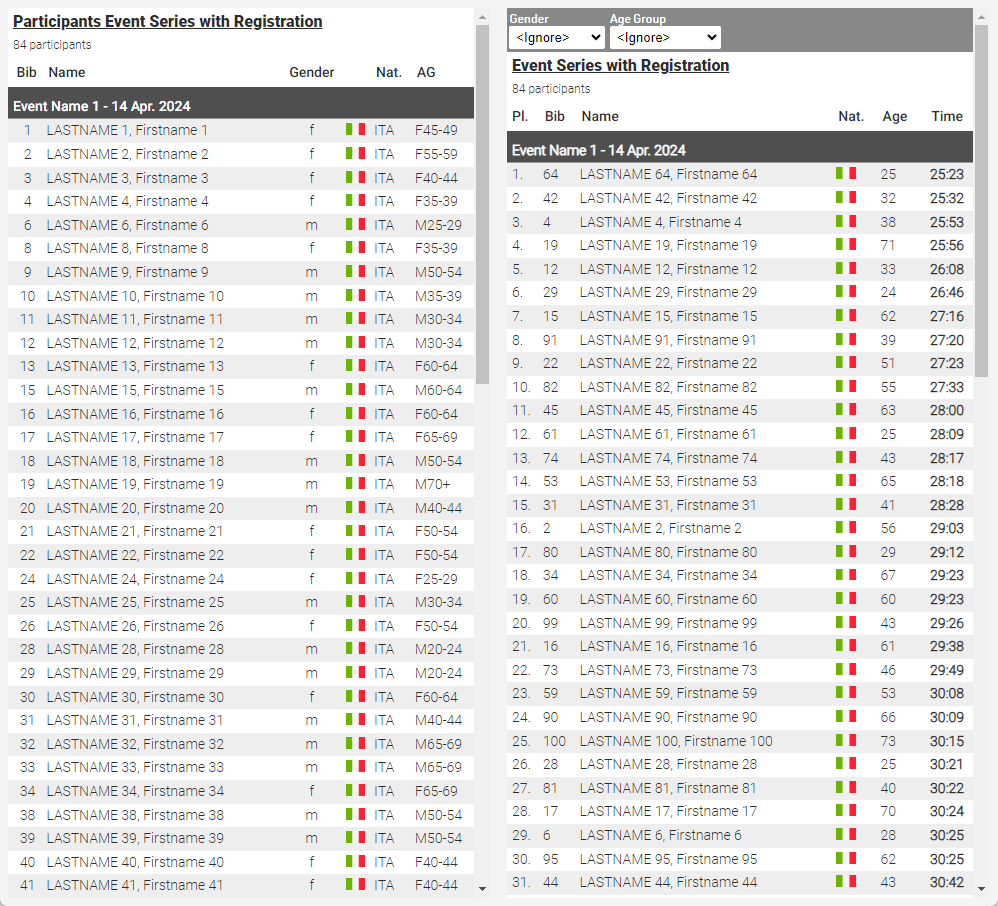The height and width of the screenshot is (906, 998).
Task: Click the flag icon in LASTNAME 64 row
Action: pyautogui.click(x=846, y=174)
